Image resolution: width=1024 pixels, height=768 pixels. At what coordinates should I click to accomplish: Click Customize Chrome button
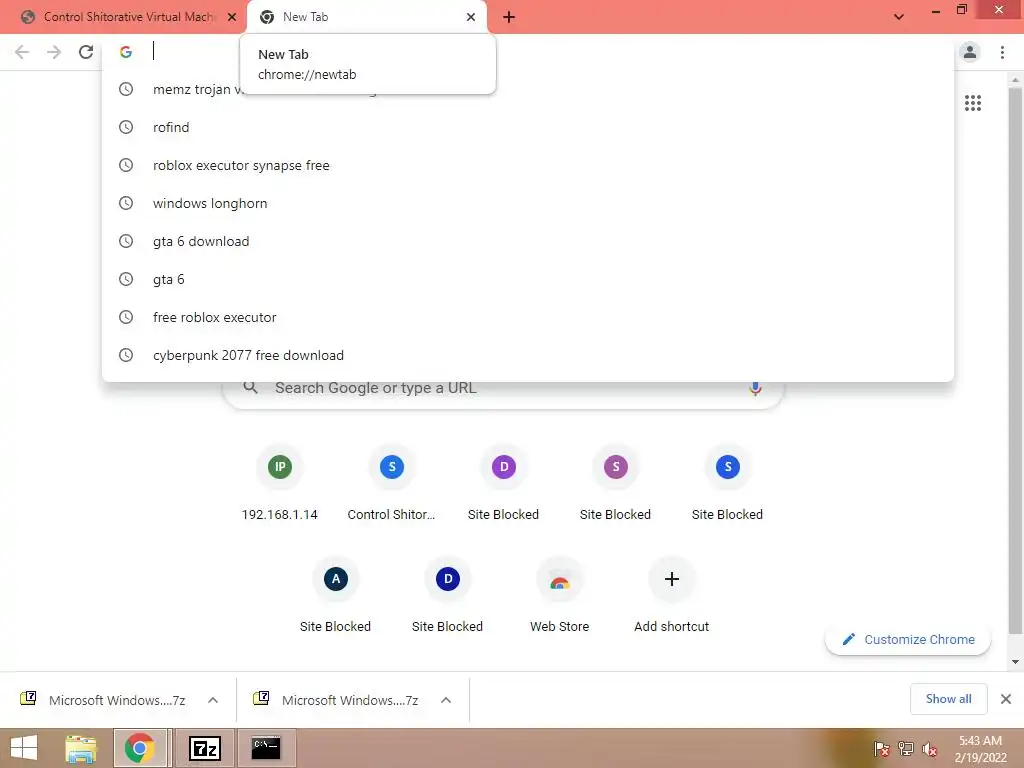coord(908,639)
